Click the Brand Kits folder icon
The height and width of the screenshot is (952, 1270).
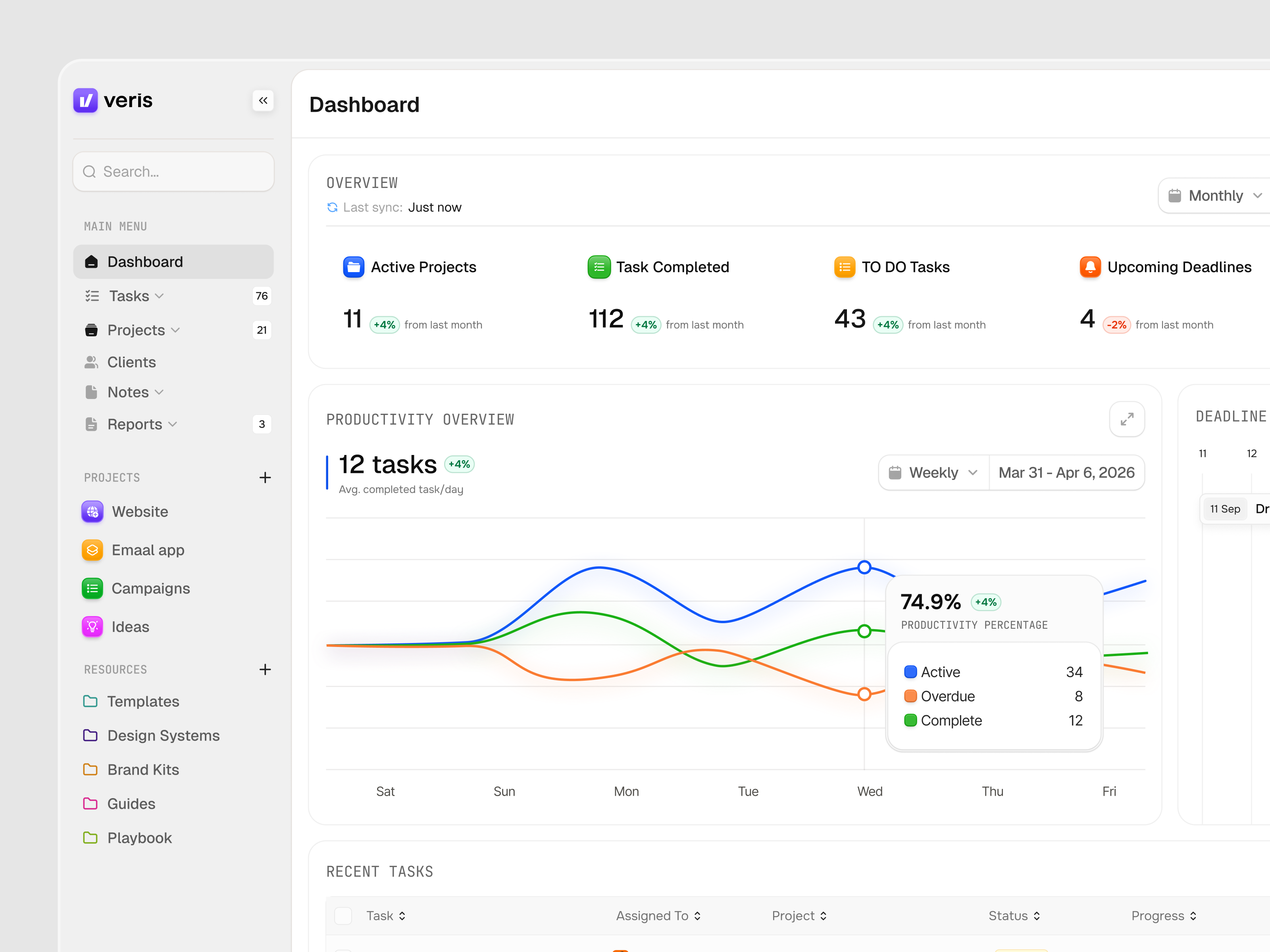point(91,769)
